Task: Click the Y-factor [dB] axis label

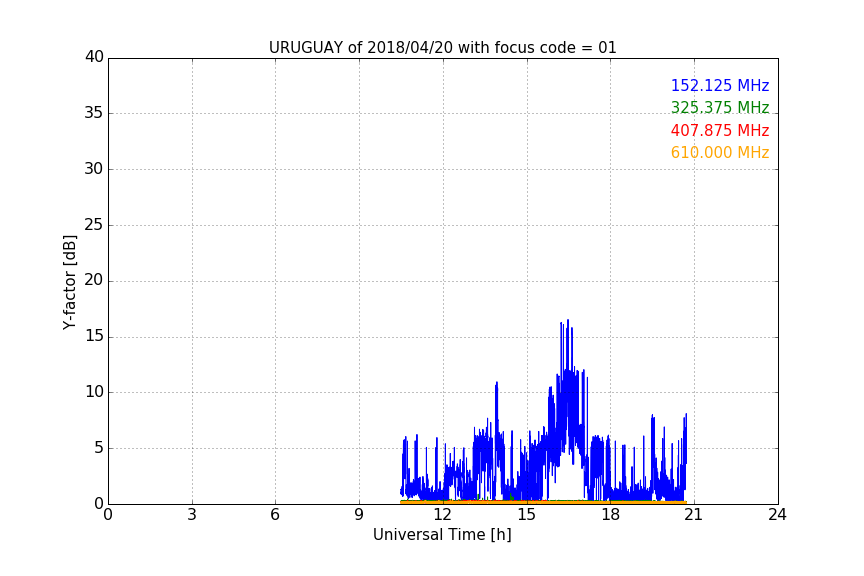Action: point(69,282)
